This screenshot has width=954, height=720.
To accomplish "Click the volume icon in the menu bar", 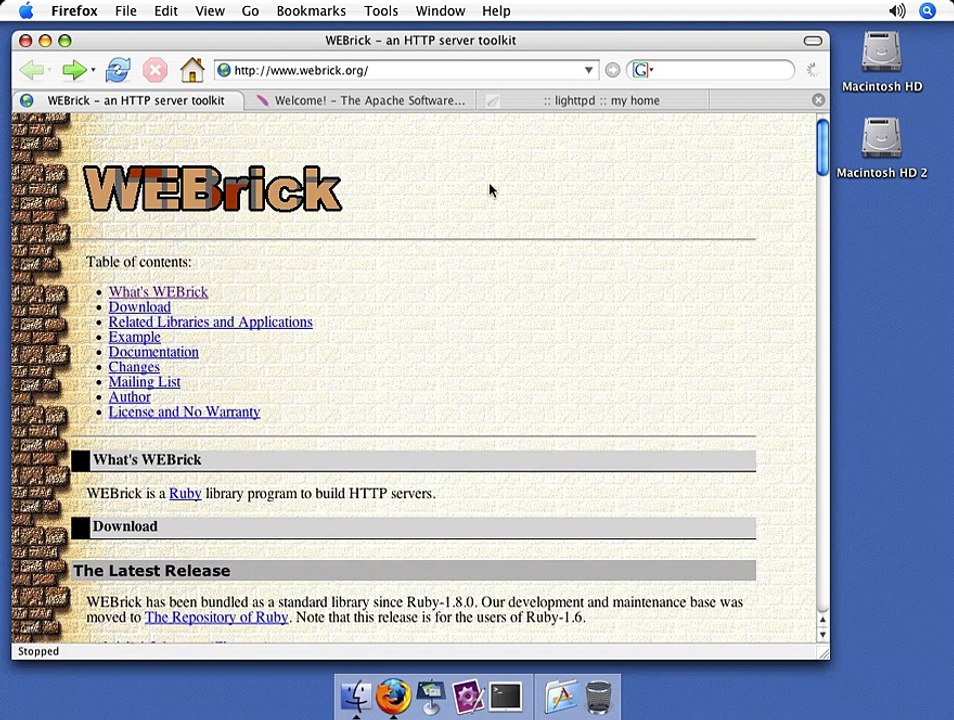I will 897,10.
